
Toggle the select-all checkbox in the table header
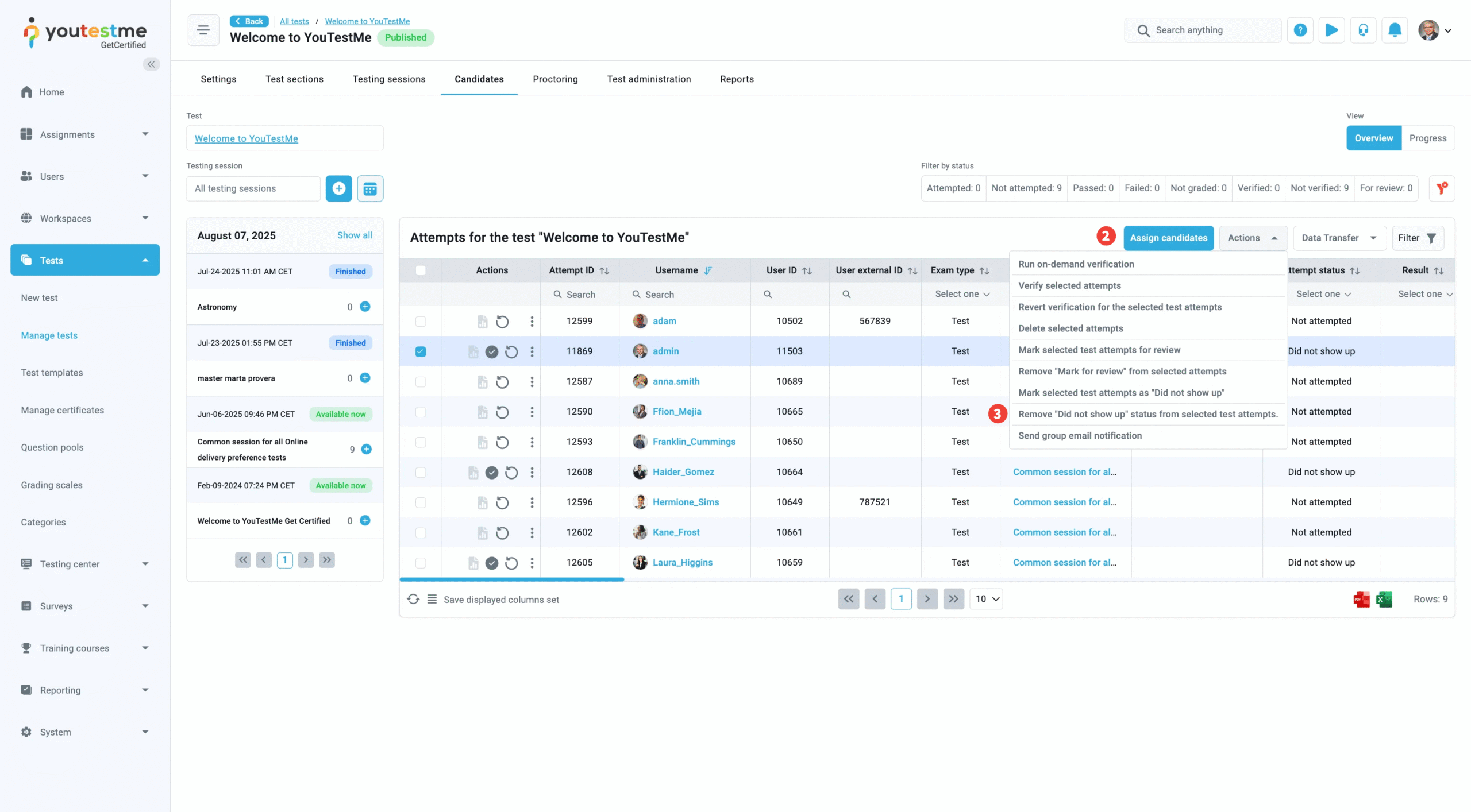(421, 270)
